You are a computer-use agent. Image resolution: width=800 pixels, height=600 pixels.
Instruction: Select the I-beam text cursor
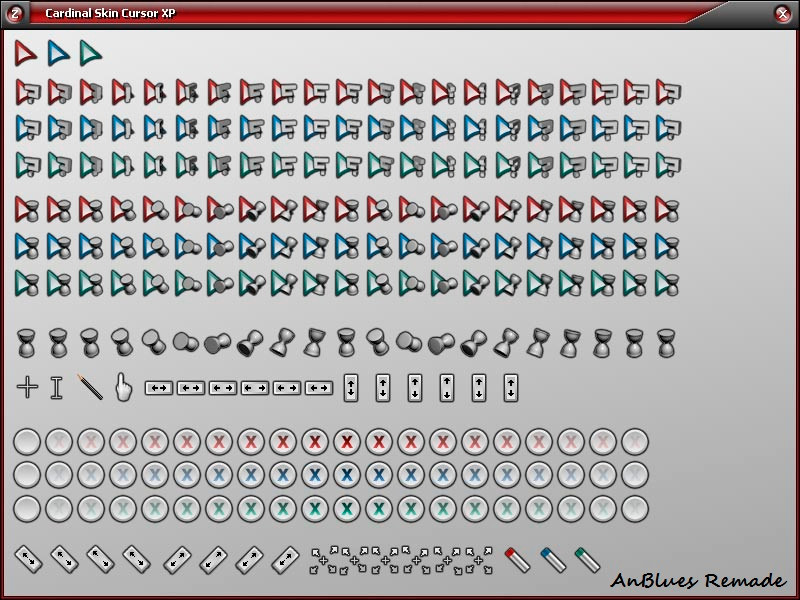click(x=57, y=388)
